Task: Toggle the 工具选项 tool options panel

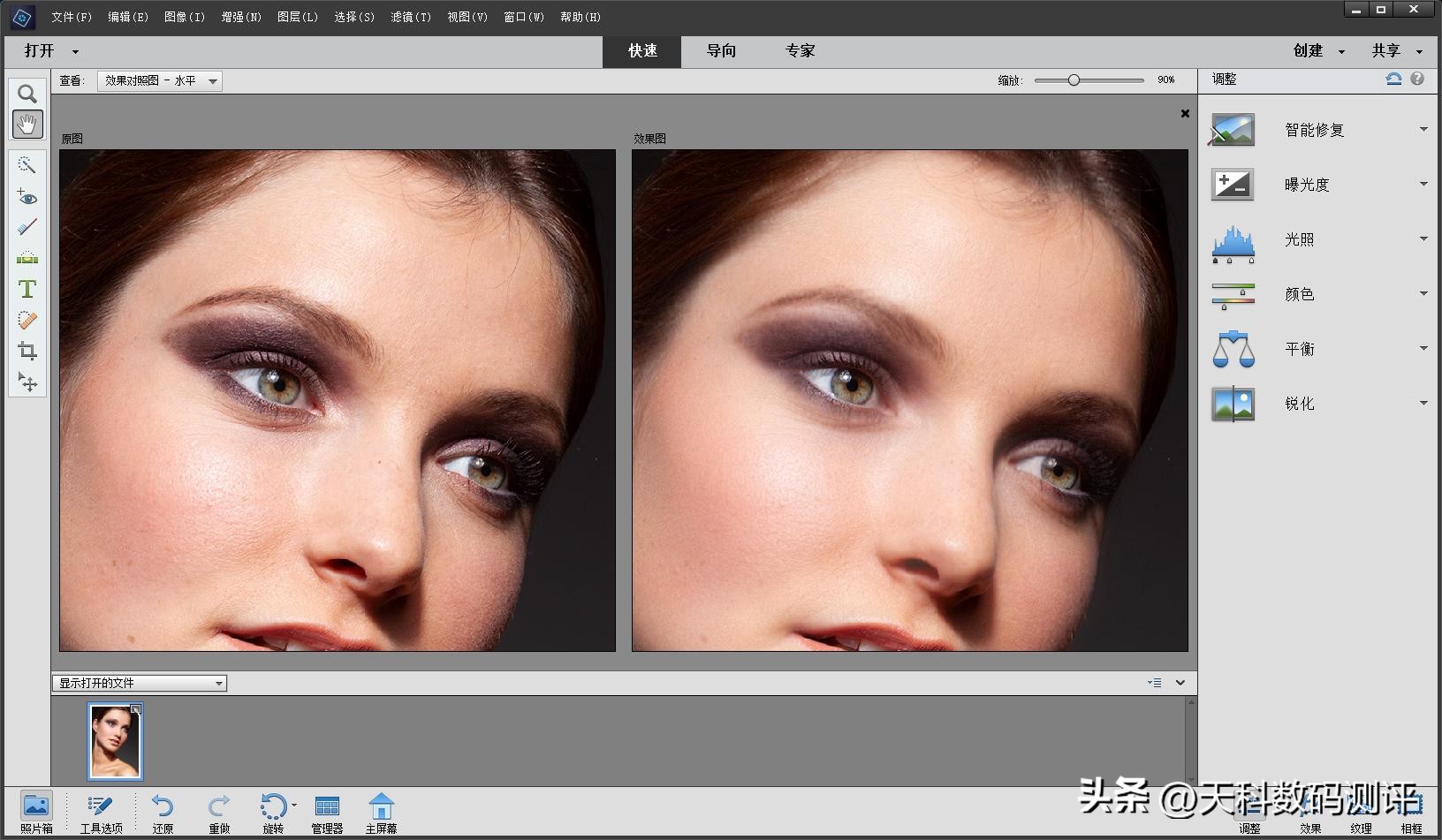Action: pyautogui.click(x=101, y=812)
